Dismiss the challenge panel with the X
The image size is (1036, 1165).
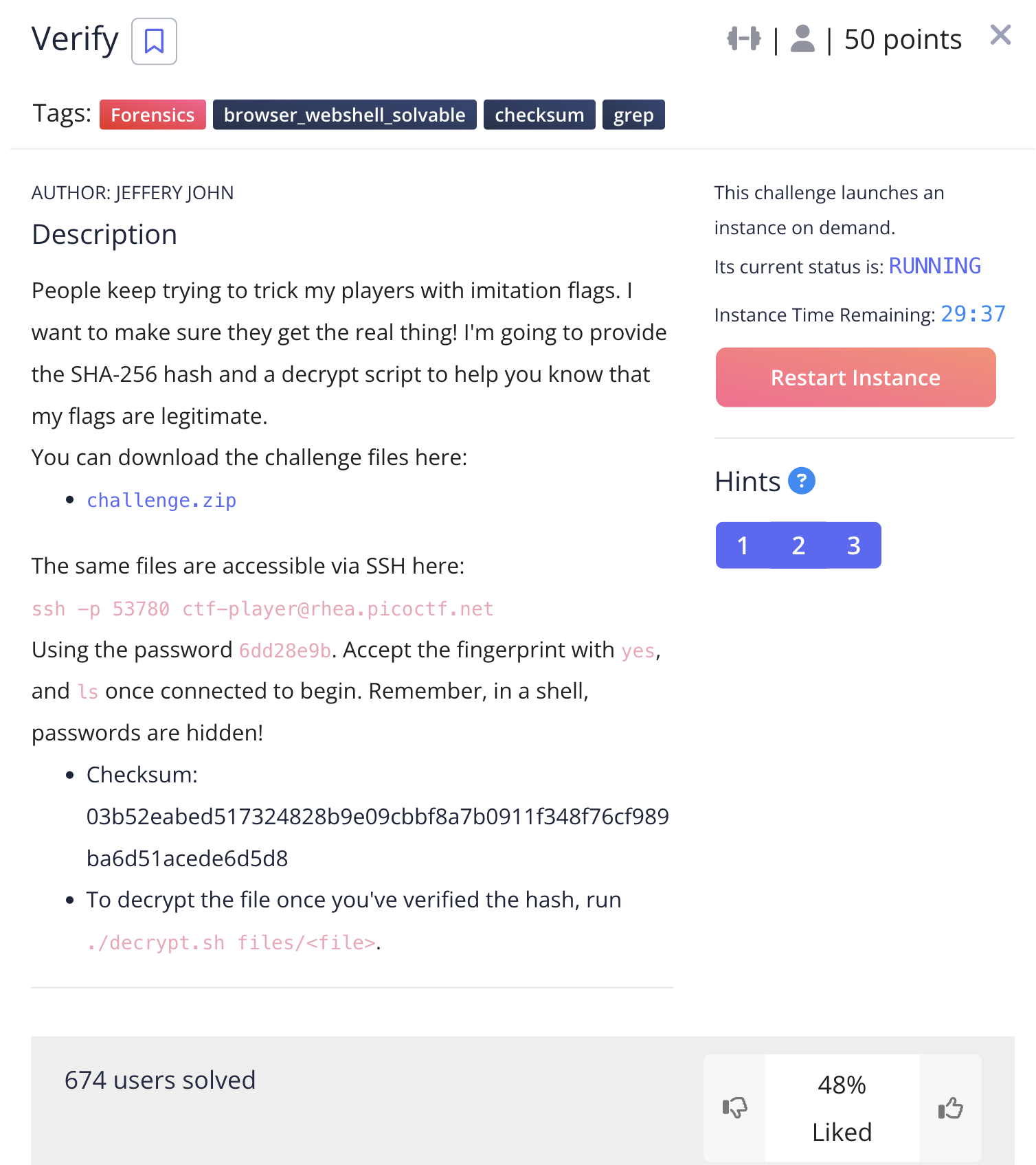(1000, 34)
